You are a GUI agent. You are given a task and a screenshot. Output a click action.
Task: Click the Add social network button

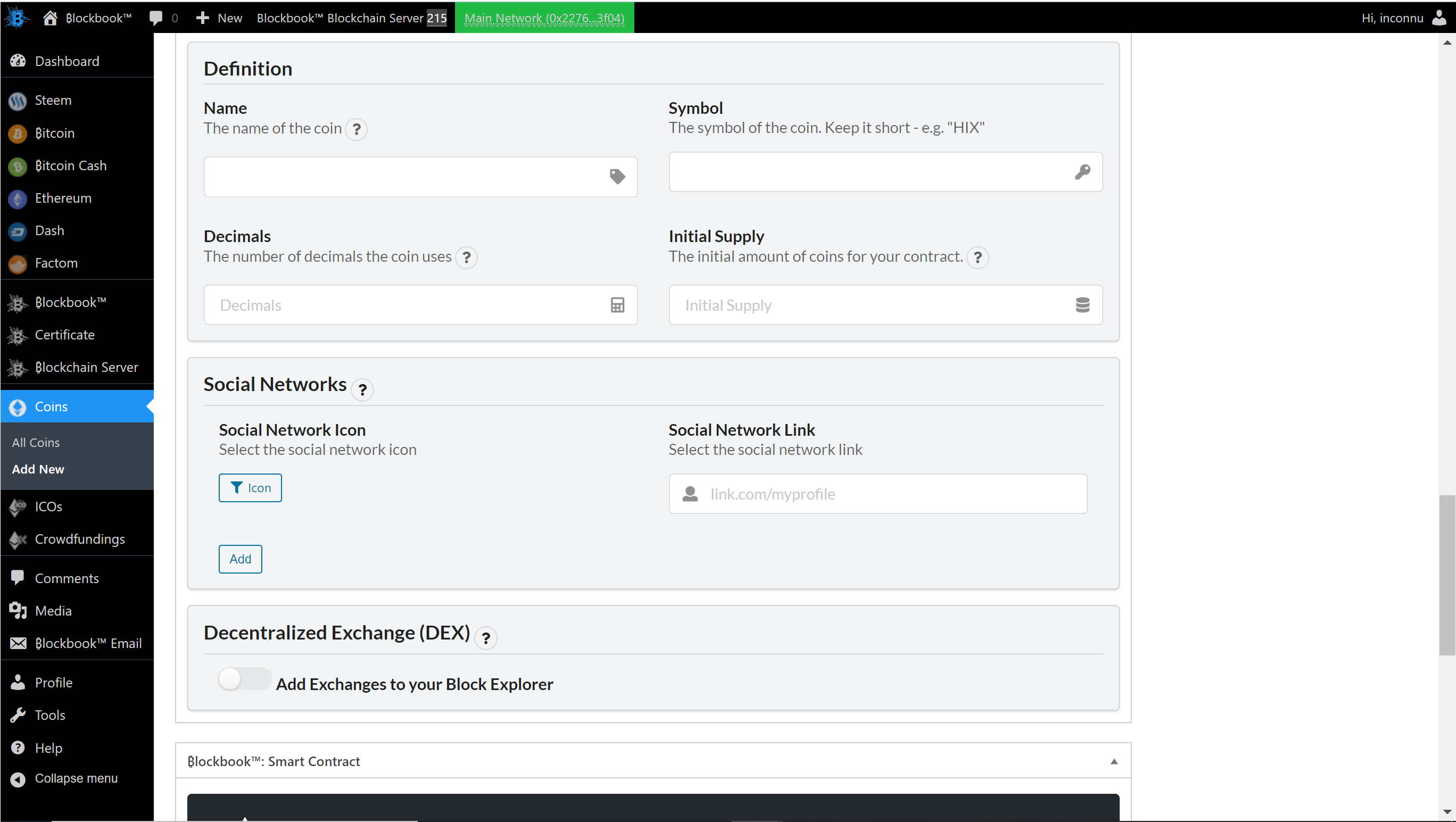(x=239, y=559)
